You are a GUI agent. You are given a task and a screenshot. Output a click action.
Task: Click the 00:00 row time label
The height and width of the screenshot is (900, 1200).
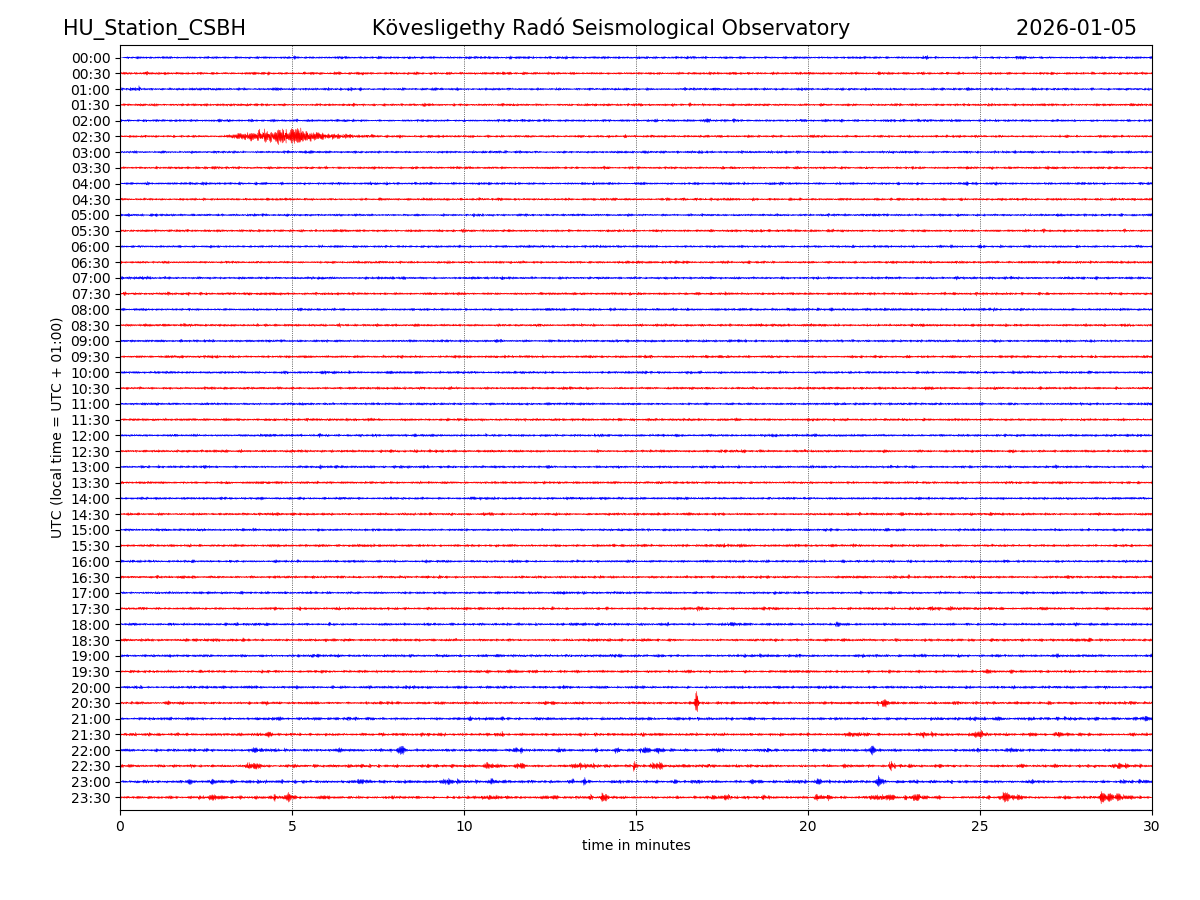point(91,58)
